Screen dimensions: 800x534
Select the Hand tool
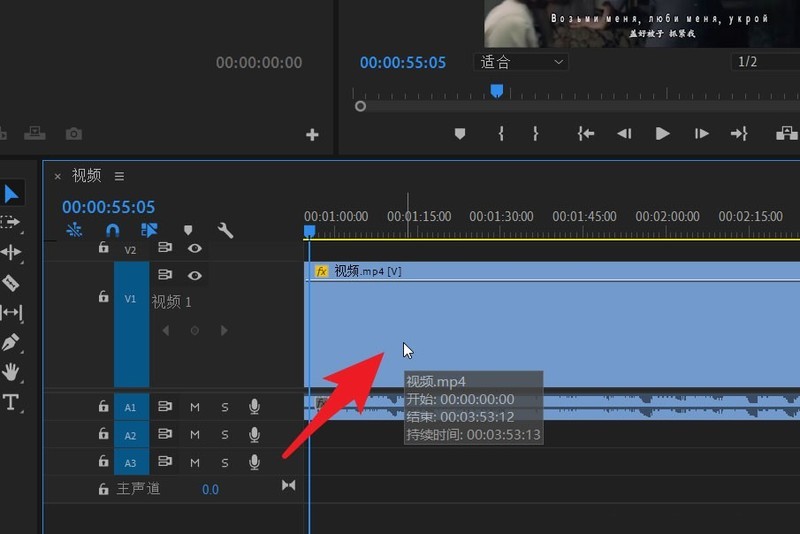click(x=11, y=373)
